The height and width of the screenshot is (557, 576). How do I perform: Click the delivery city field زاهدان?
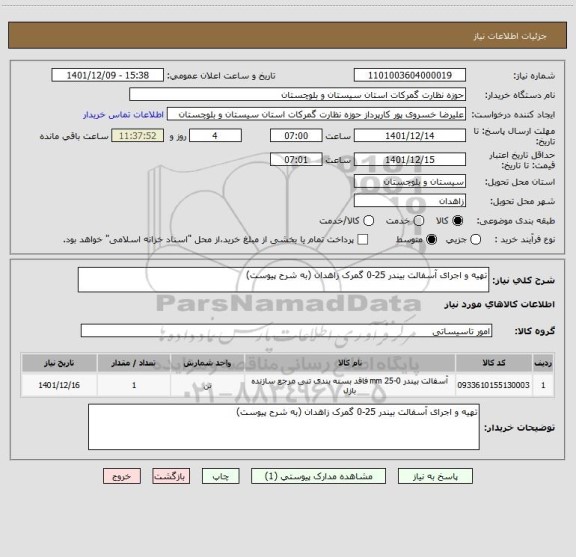[x=410, y=201]
